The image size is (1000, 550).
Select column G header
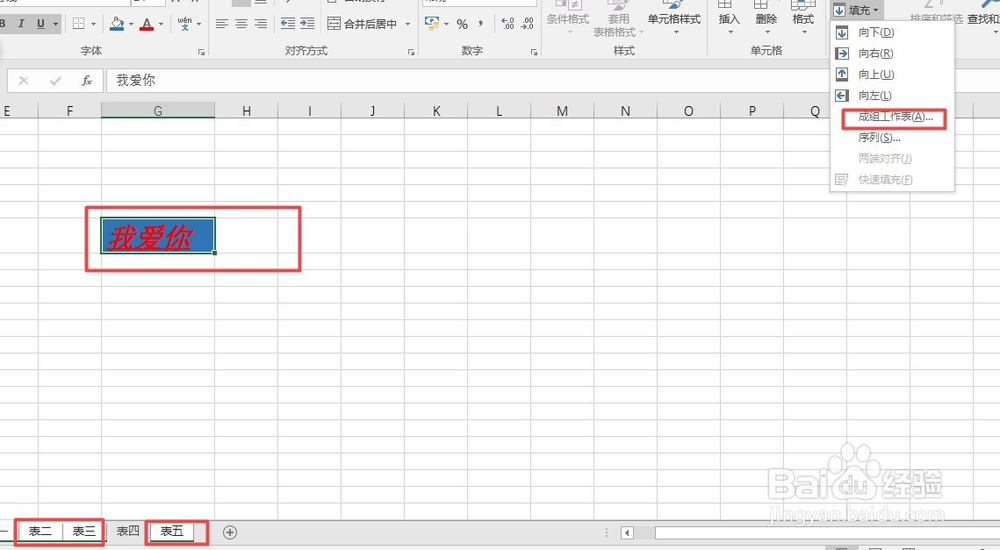click(158, 110)
